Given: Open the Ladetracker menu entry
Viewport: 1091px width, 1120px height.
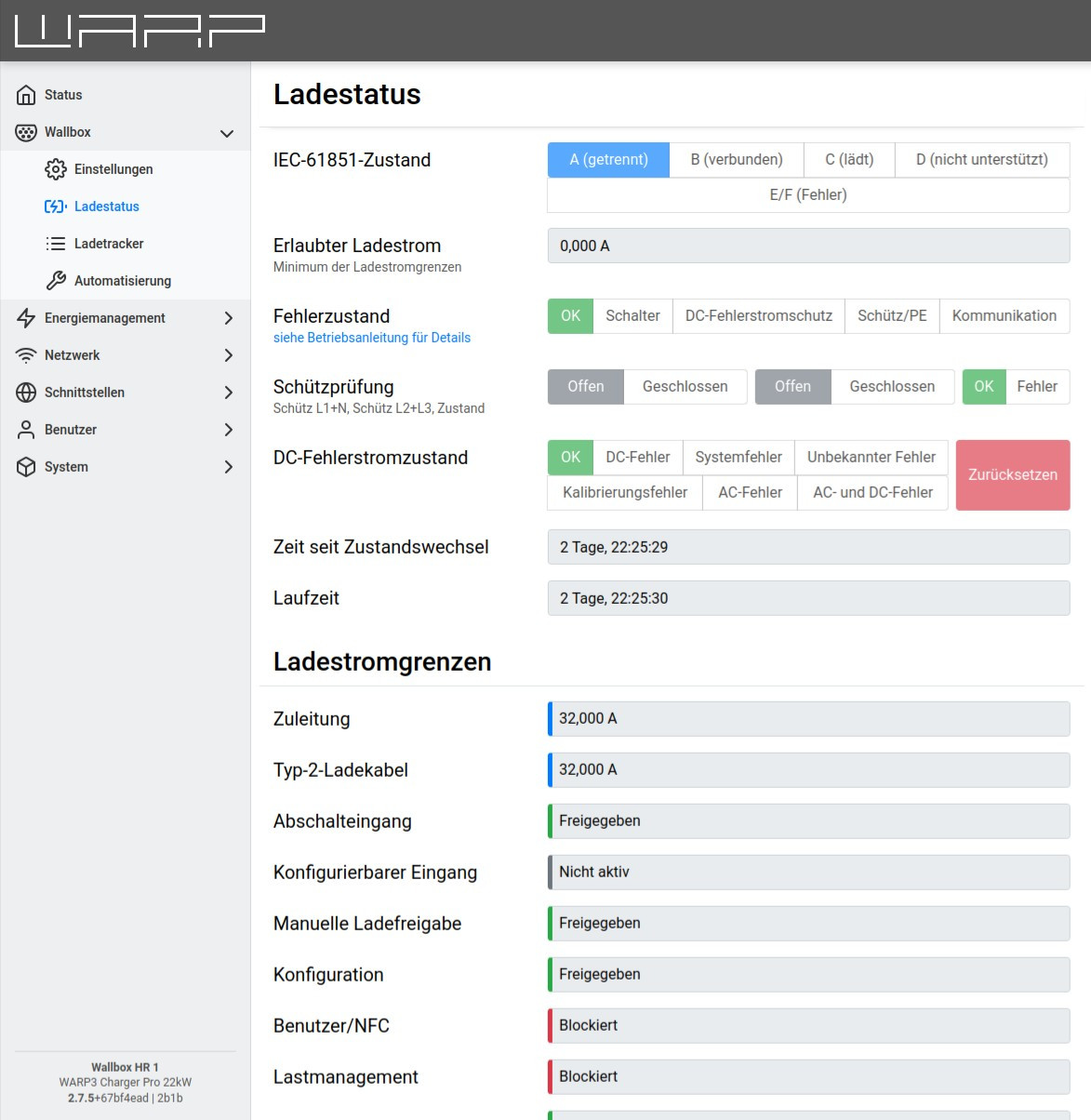Looking at the screenshot, I should pyautogui.click(x=109, y=244).
